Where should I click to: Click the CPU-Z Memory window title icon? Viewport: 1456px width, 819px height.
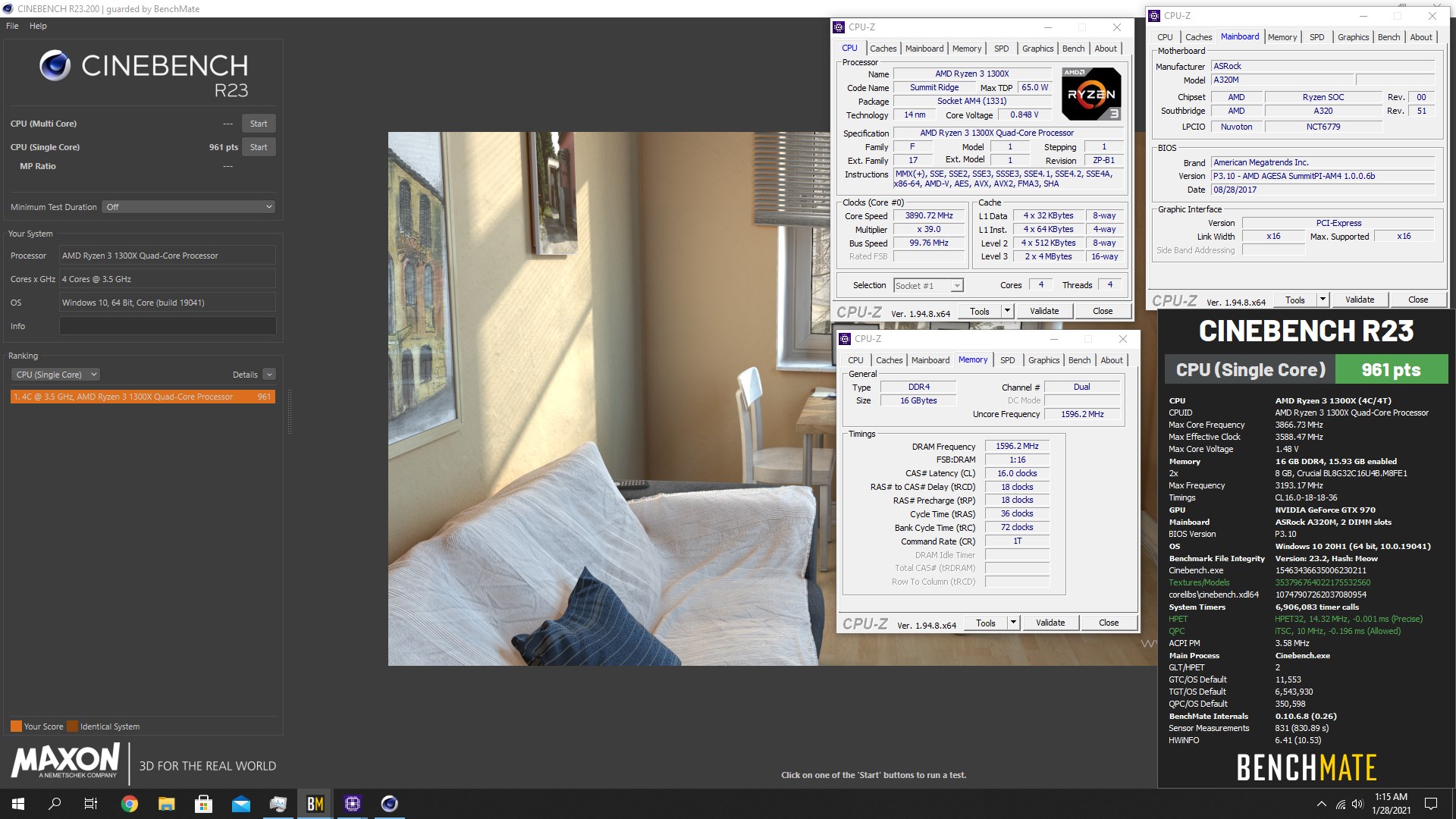coord(845,339)
